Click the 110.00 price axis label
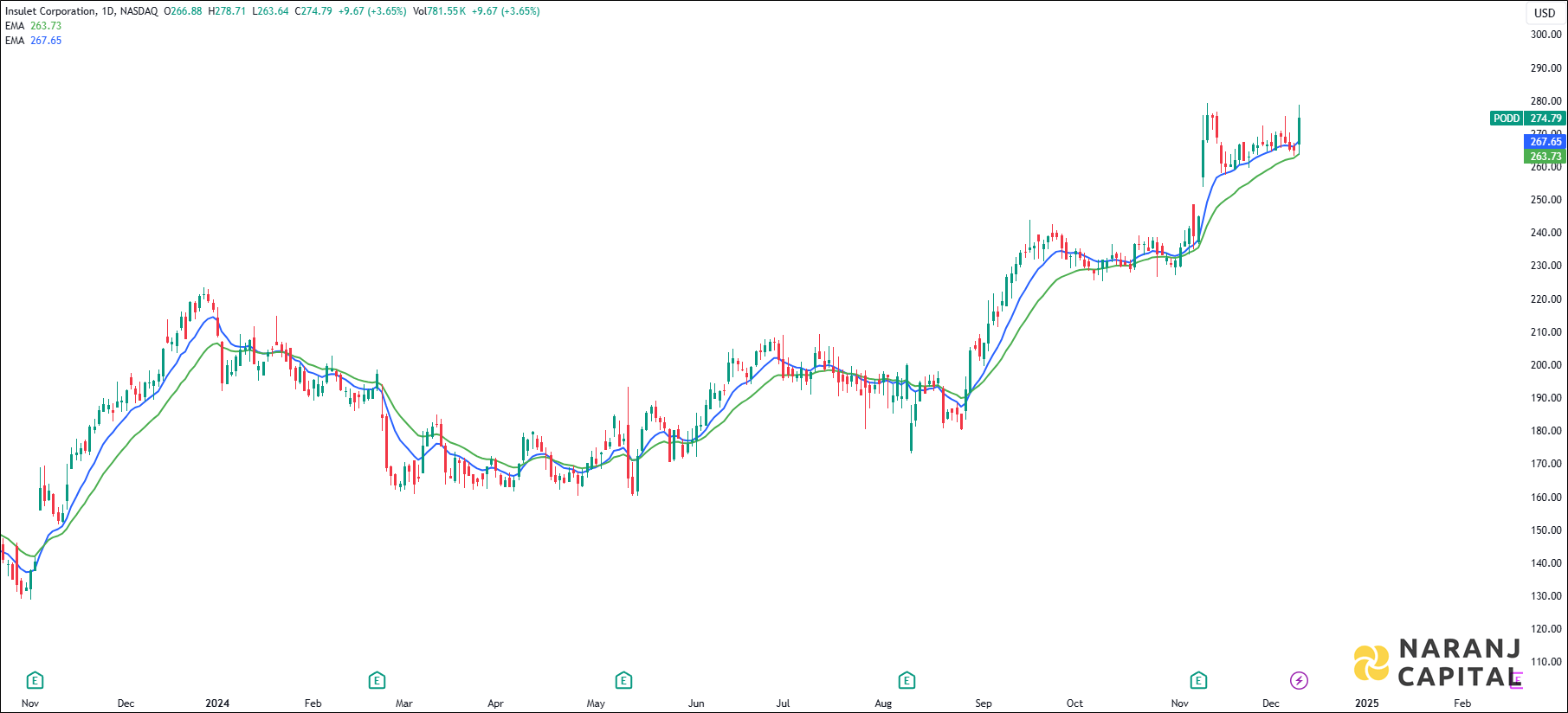The height and width of the screenshot is (713, 1568). coord(1545,662)
